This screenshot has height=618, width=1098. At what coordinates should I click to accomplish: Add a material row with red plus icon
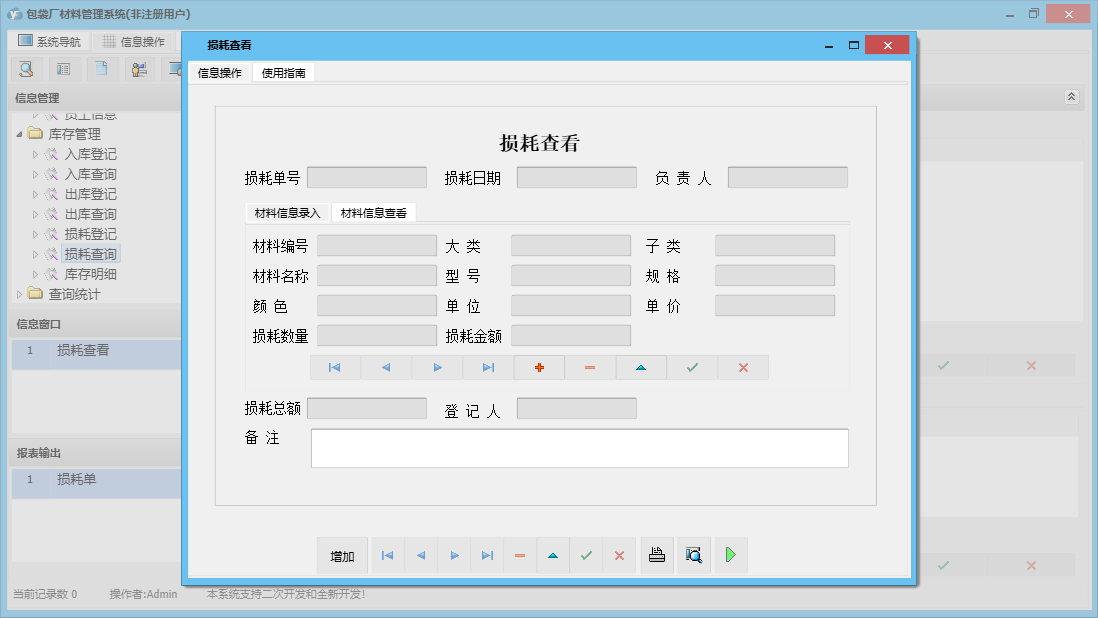point(539,367)
